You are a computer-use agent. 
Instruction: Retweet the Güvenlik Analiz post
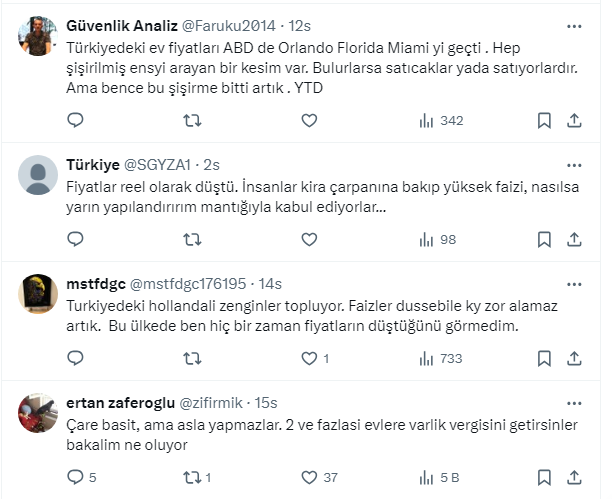click(x=193, y=120)
